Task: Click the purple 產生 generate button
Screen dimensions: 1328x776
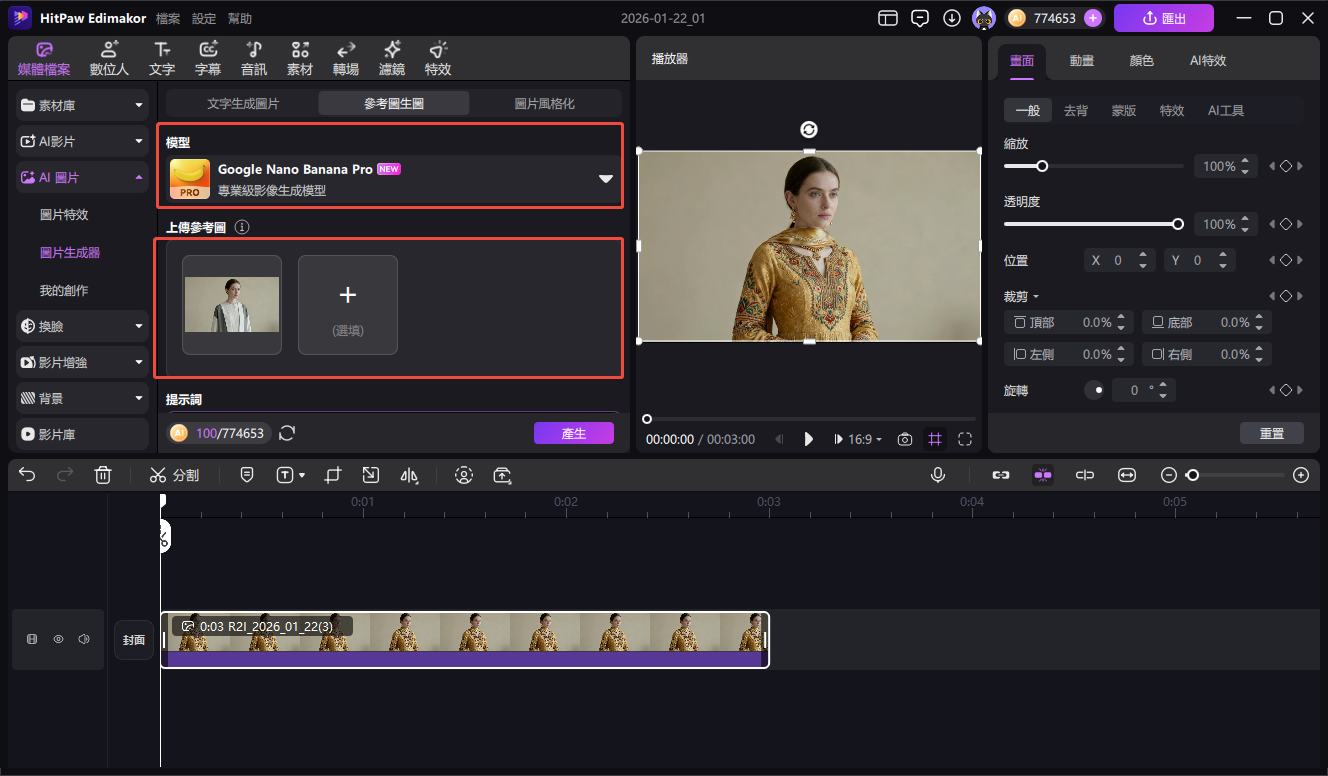Action: [x=573, y=433]
